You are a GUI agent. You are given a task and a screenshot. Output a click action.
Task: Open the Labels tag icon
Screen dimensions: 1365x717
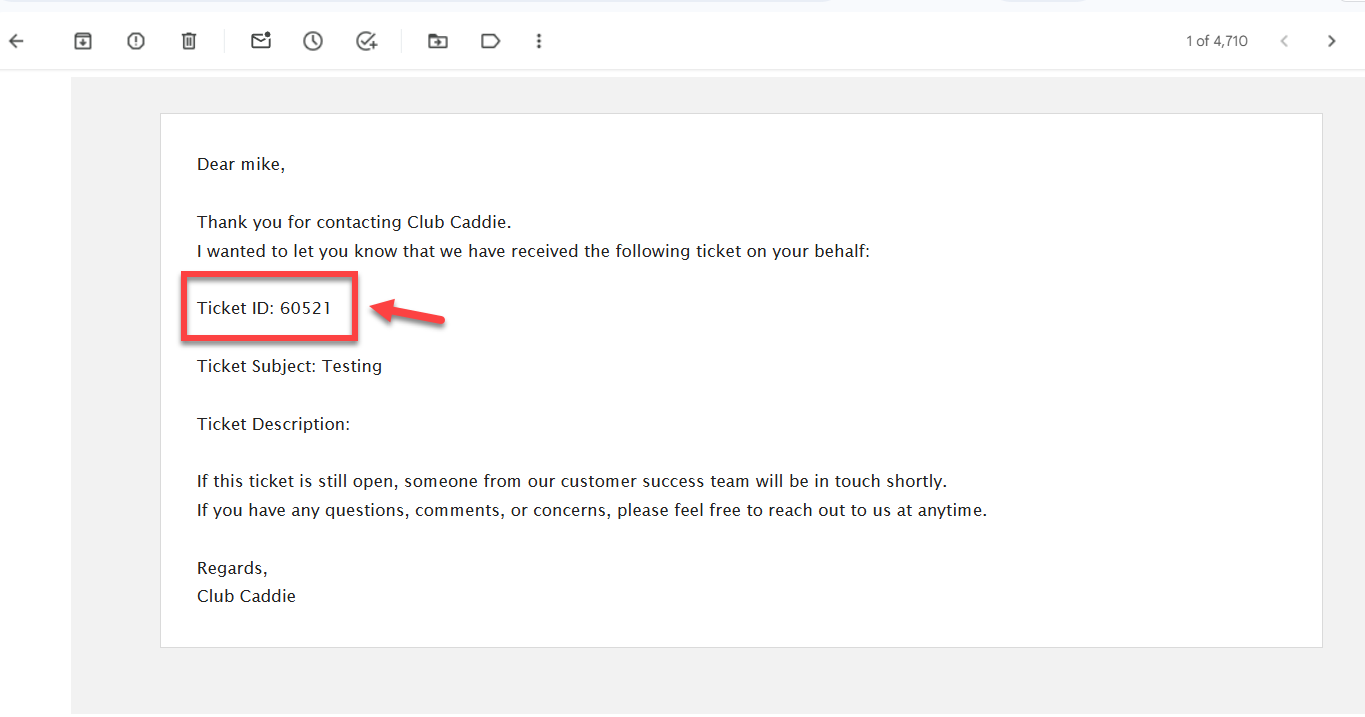tap(490, 41)
